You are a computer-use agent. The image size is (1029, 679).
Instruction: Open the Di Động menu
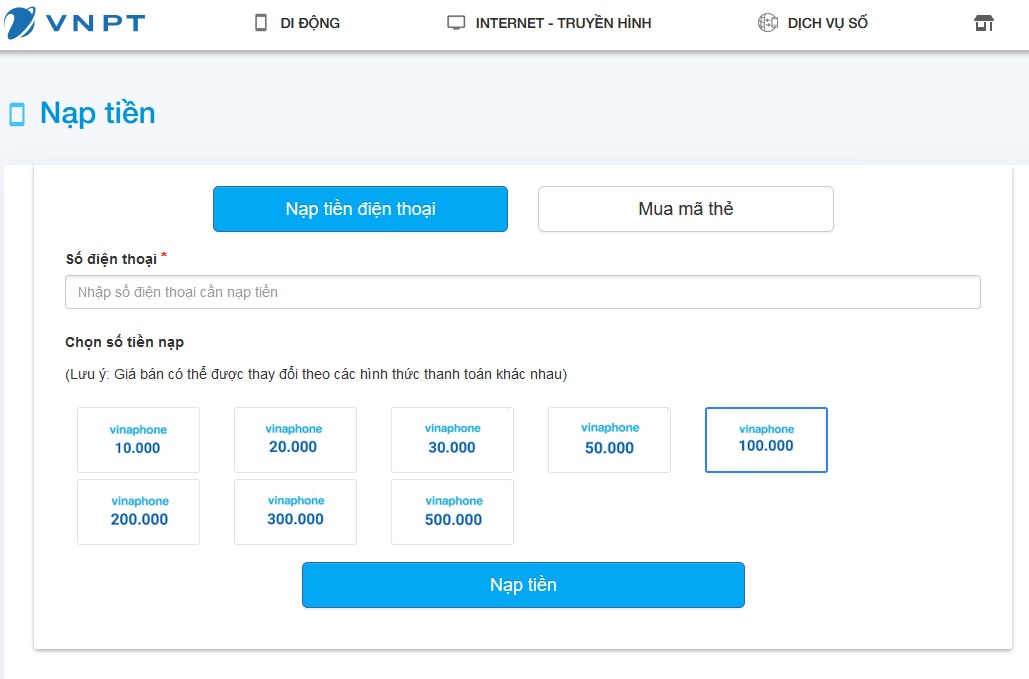pyautogui.click(x=311, y=23)
